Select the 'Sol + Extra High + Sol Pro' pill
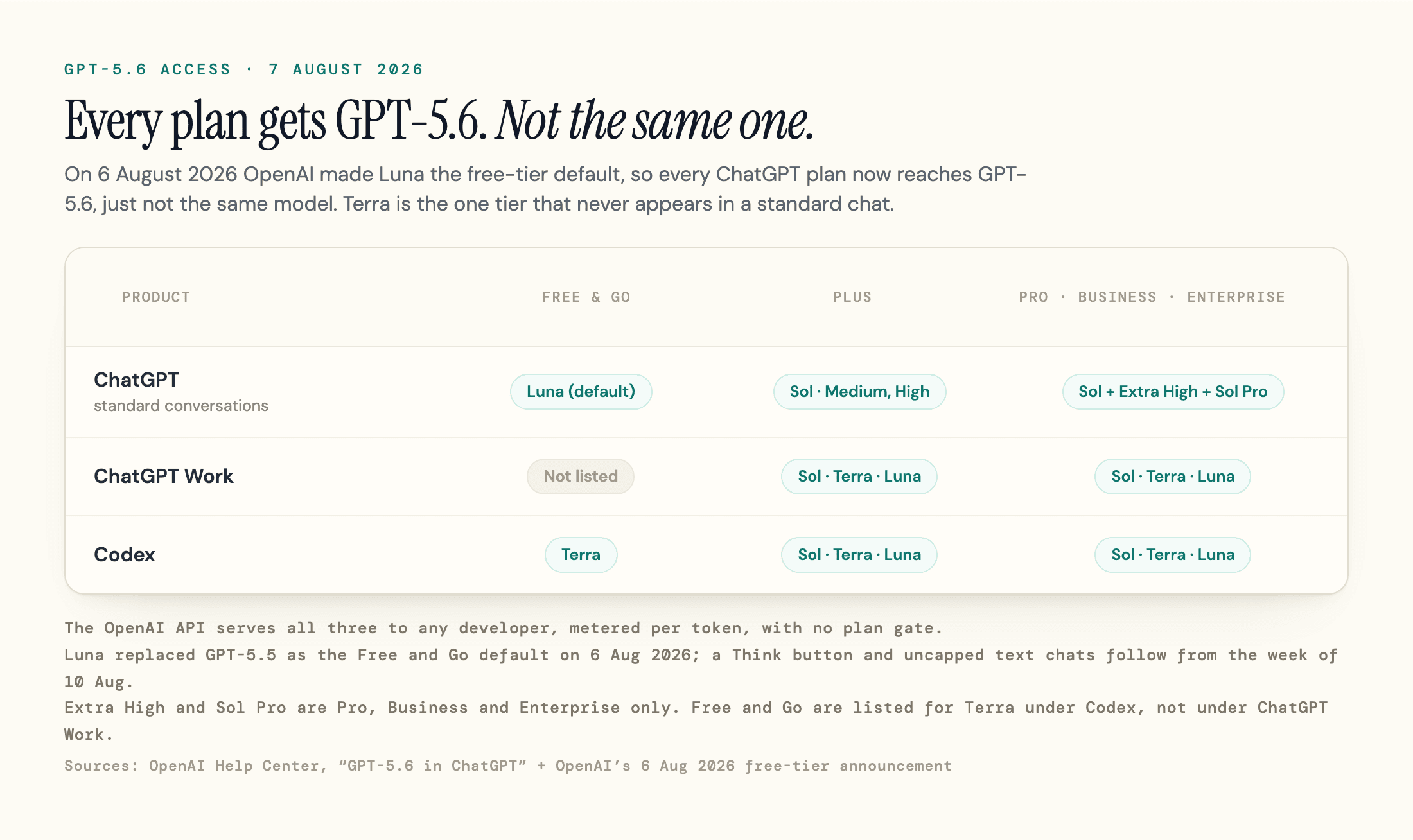Viewport: 1413px width, 840px height. point(1173,392)
